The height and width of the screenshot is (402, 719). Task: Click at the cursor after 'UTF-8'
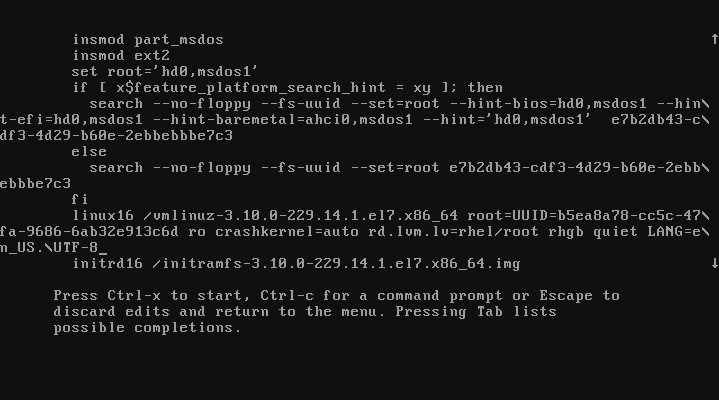coord(103,249)
